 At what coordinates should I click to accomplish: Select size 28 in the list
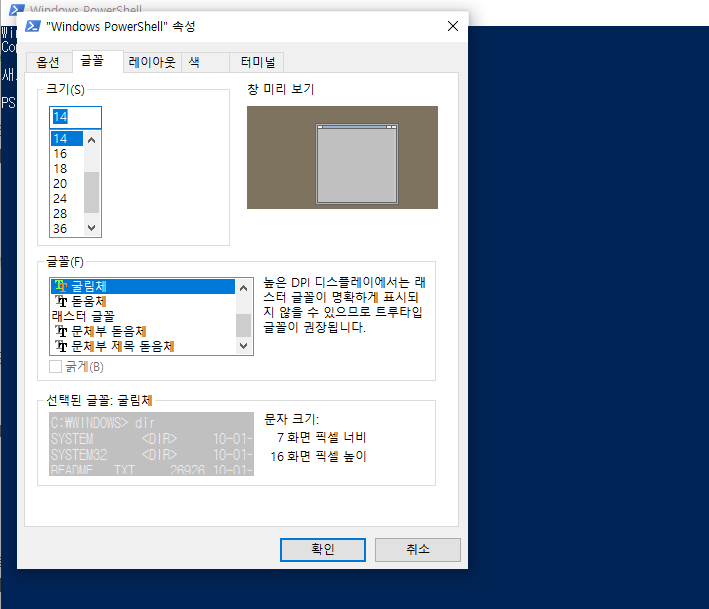click(67, 213)
